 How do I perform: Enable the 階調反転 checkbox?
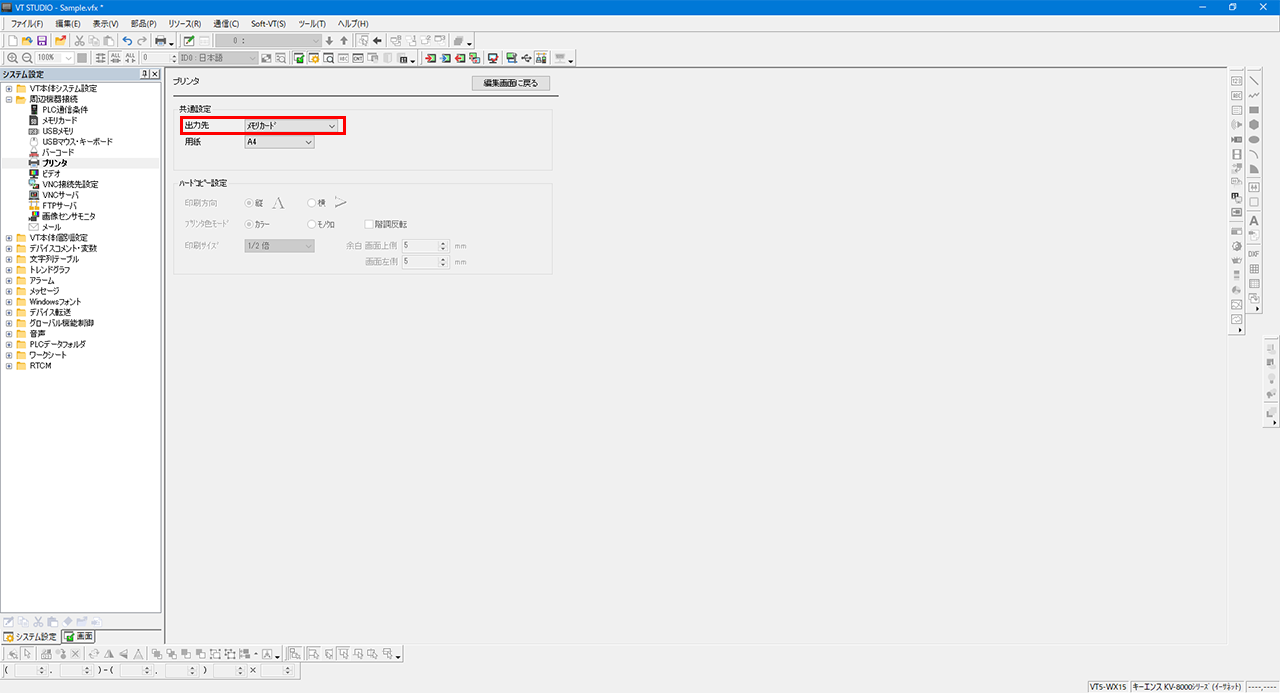point(368,224)
